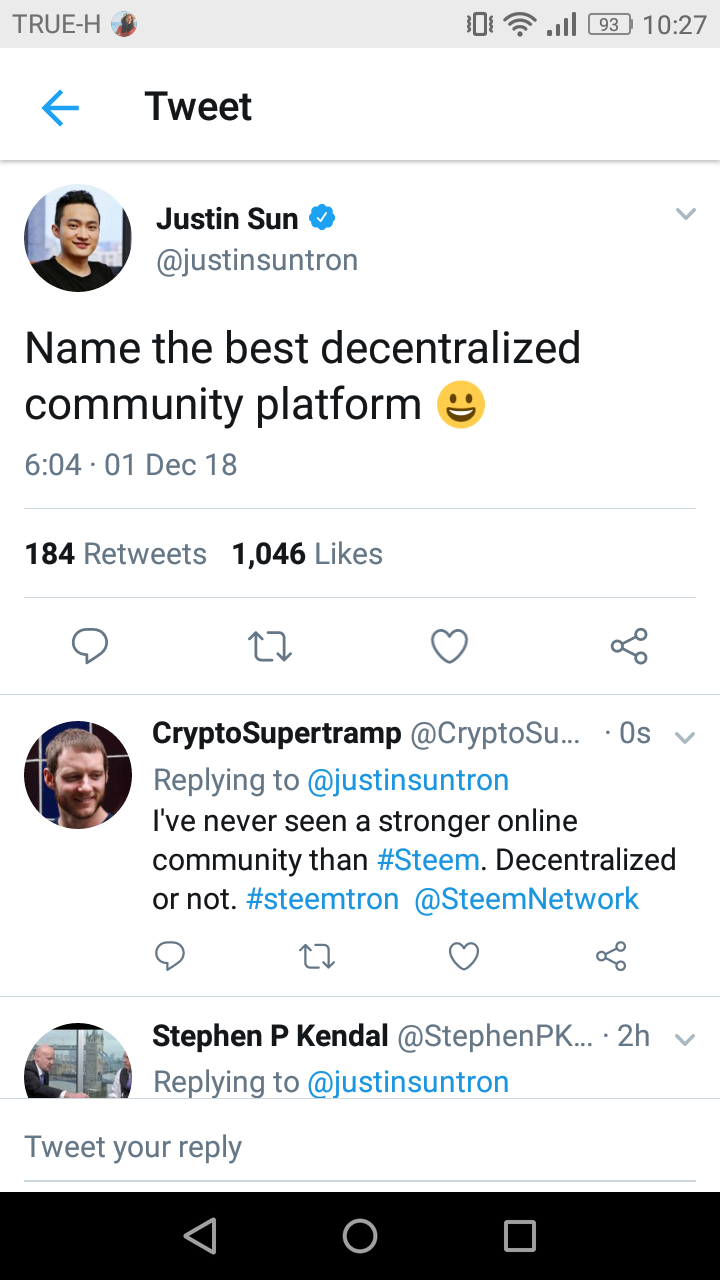Reply to Justin Sun's tweet

click(90, 646)
